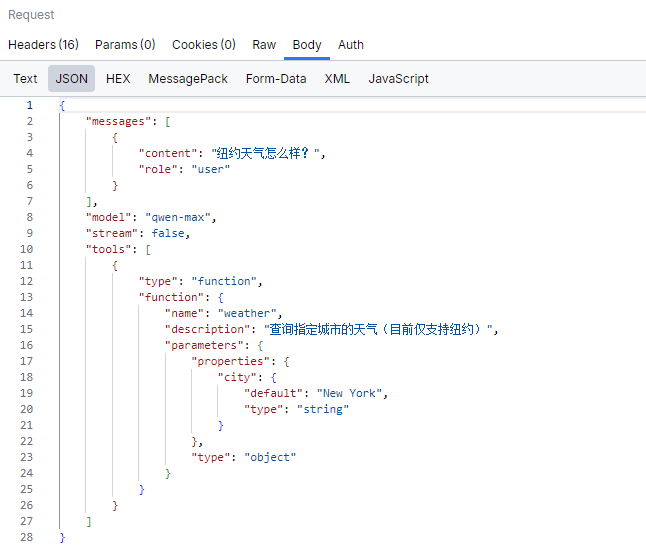Click the false value for stream
The width and height of the screenshot is (646, 553).
coord(168,233)
